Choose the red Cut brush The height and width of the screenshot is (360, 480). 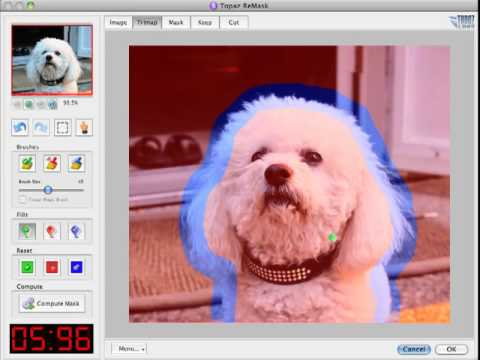click(52, 163)
